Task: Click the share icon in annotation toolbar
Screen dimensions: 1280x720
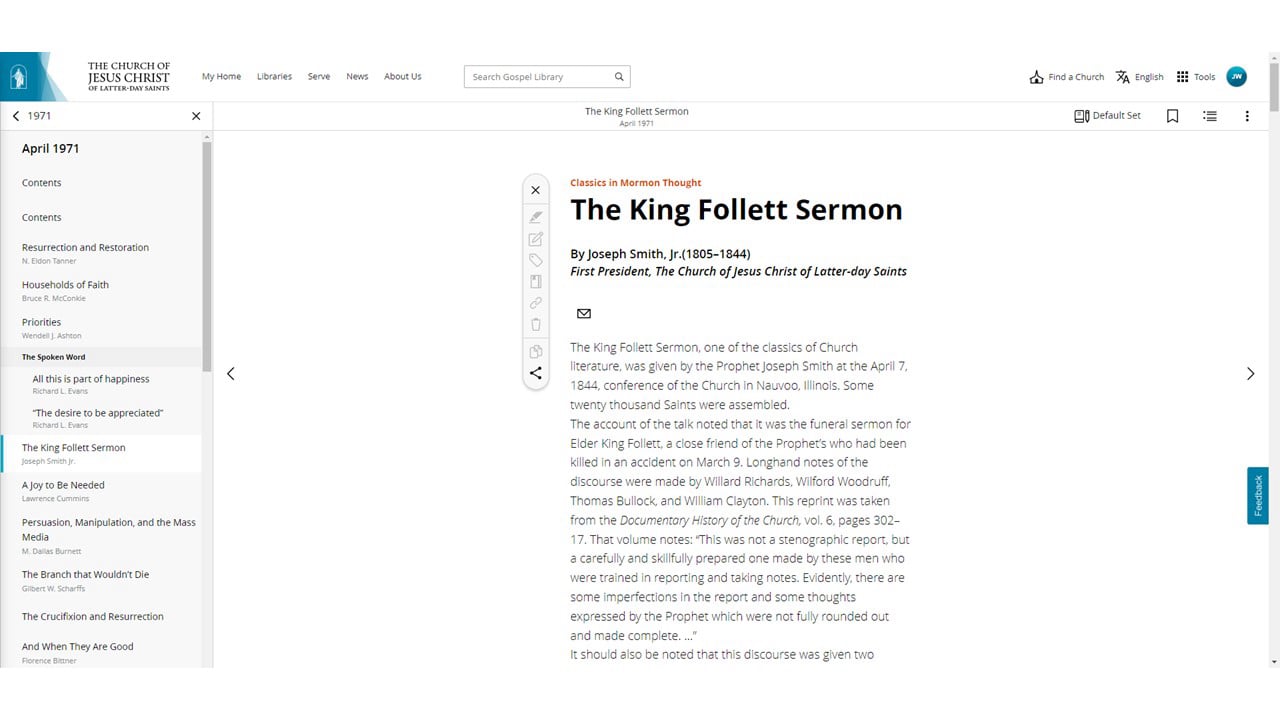Action: click(536, 373)
